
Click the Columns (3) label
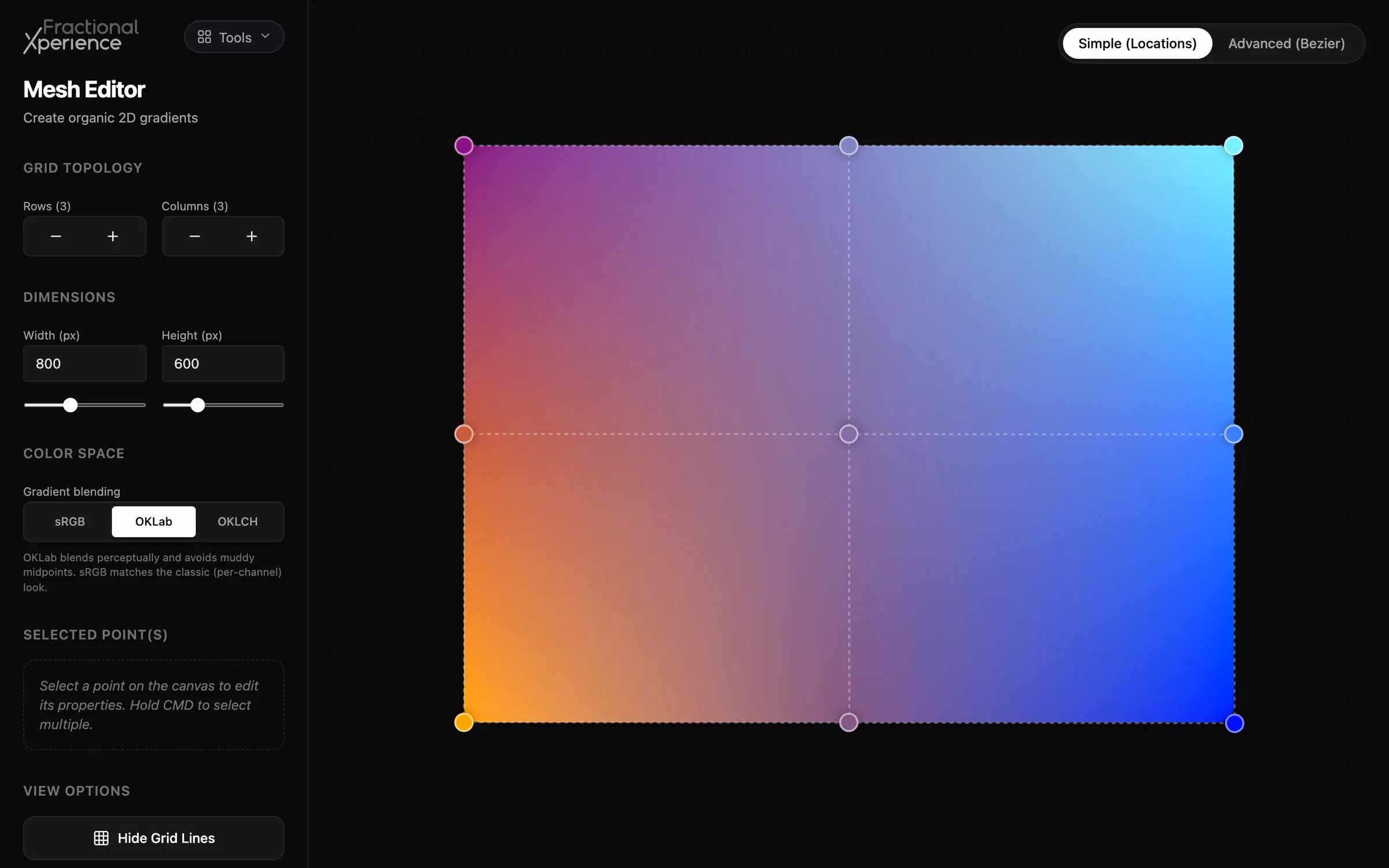coord(194,206)
